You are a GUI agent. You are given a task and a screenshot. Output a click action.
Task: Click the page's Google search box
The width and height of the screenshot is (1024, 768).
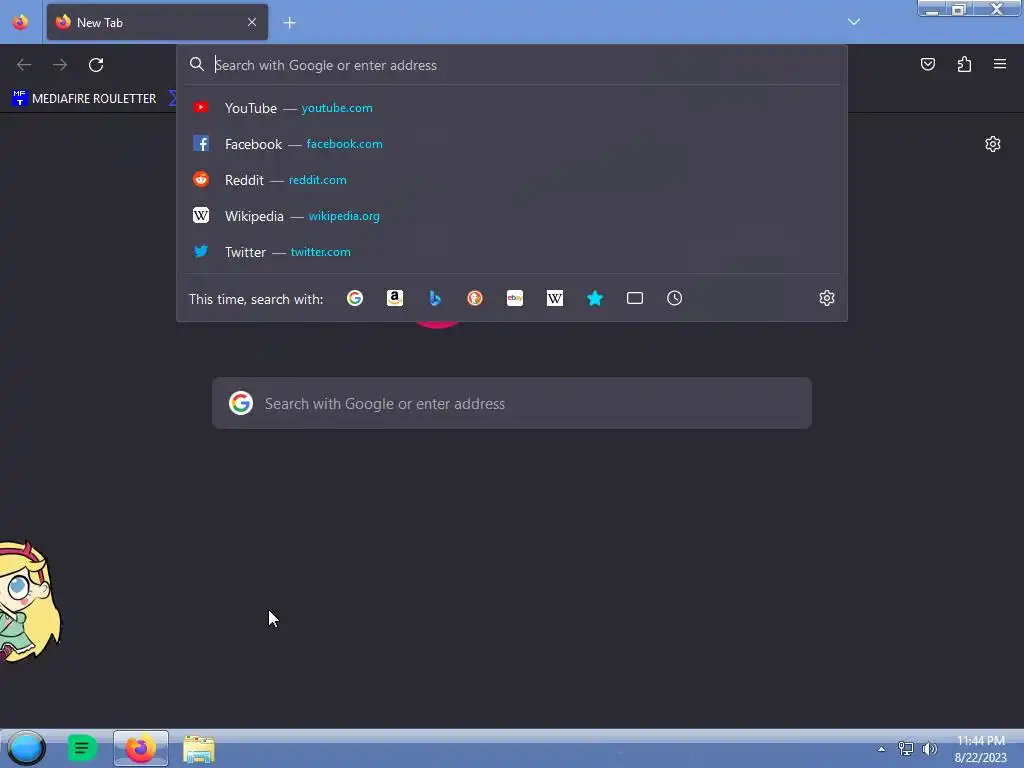[512, 403]
